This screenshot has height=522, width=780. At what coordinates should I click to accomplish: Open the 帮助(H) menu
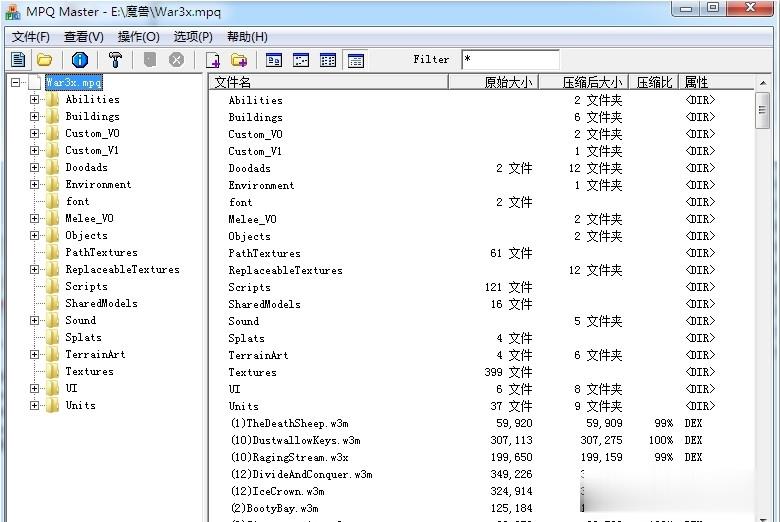pos(247,37)
